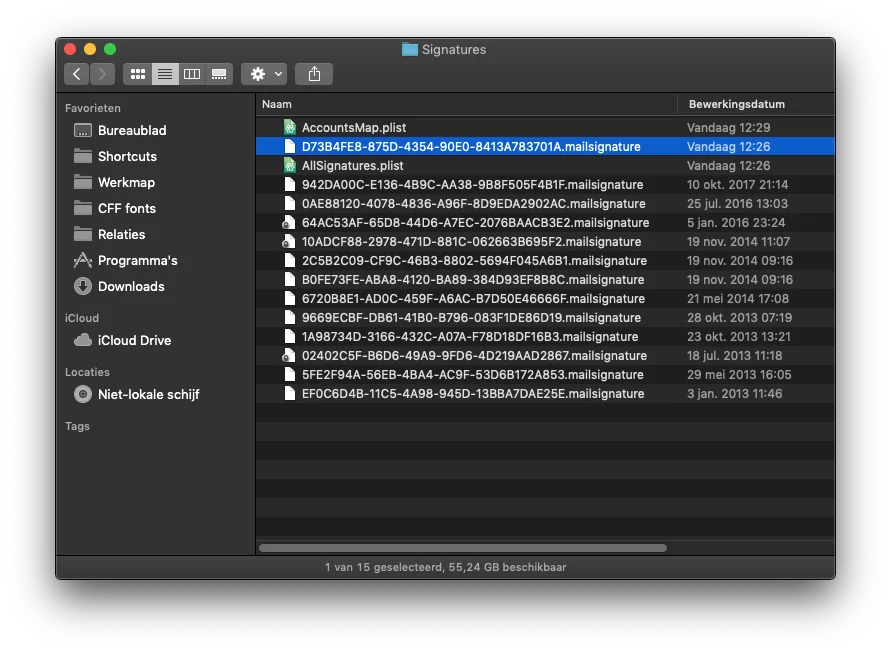Select the AccountsMap.plist file

coord(545,127)
